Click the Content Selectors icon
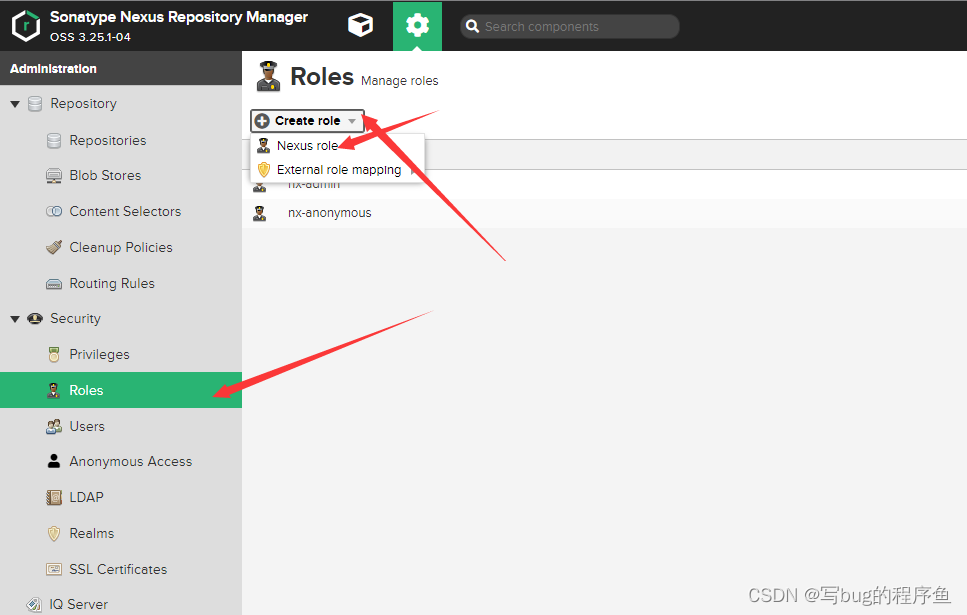 click(54, 212)
